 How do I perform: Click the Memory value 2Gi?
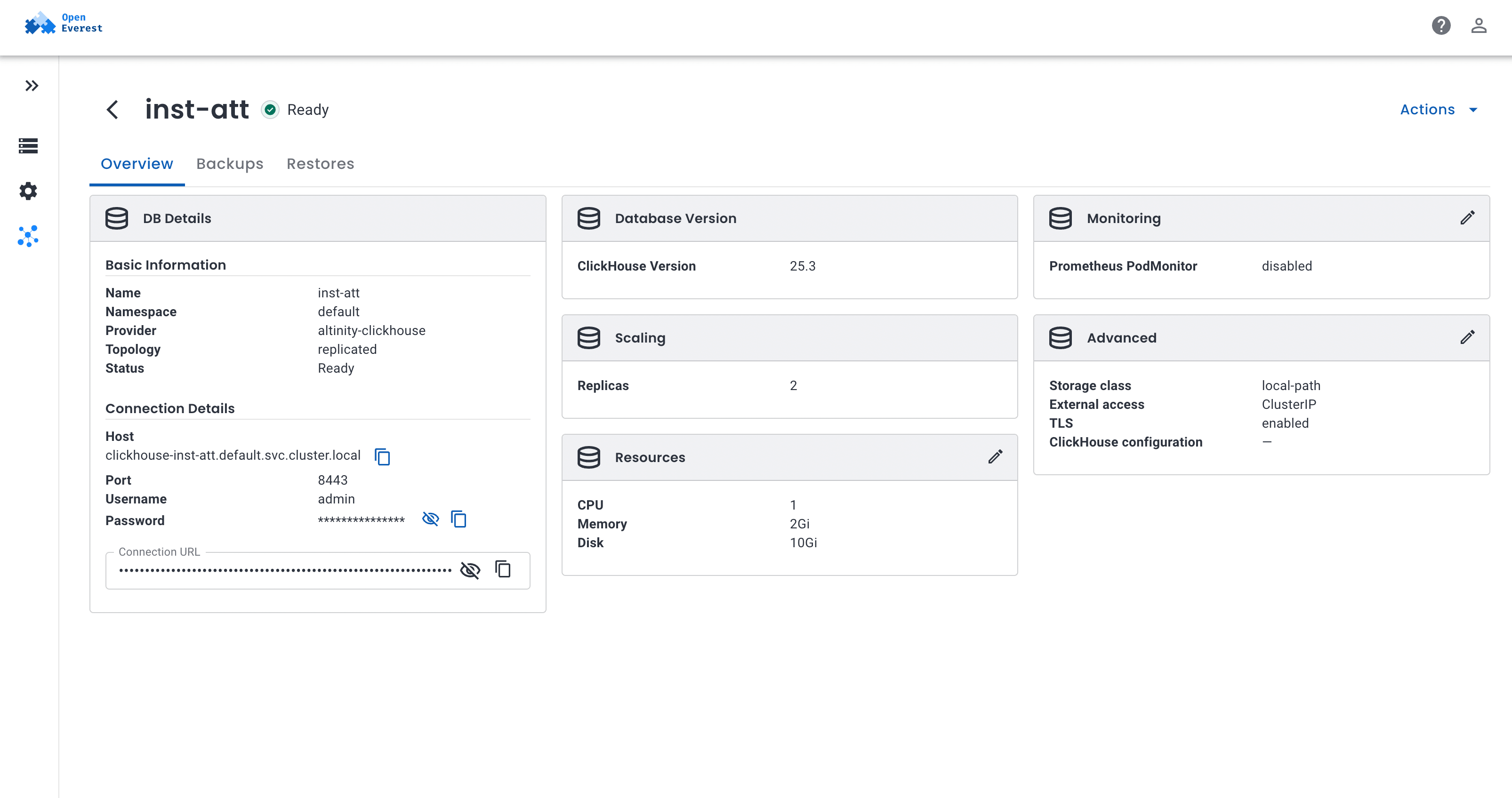tap(799, 523)
